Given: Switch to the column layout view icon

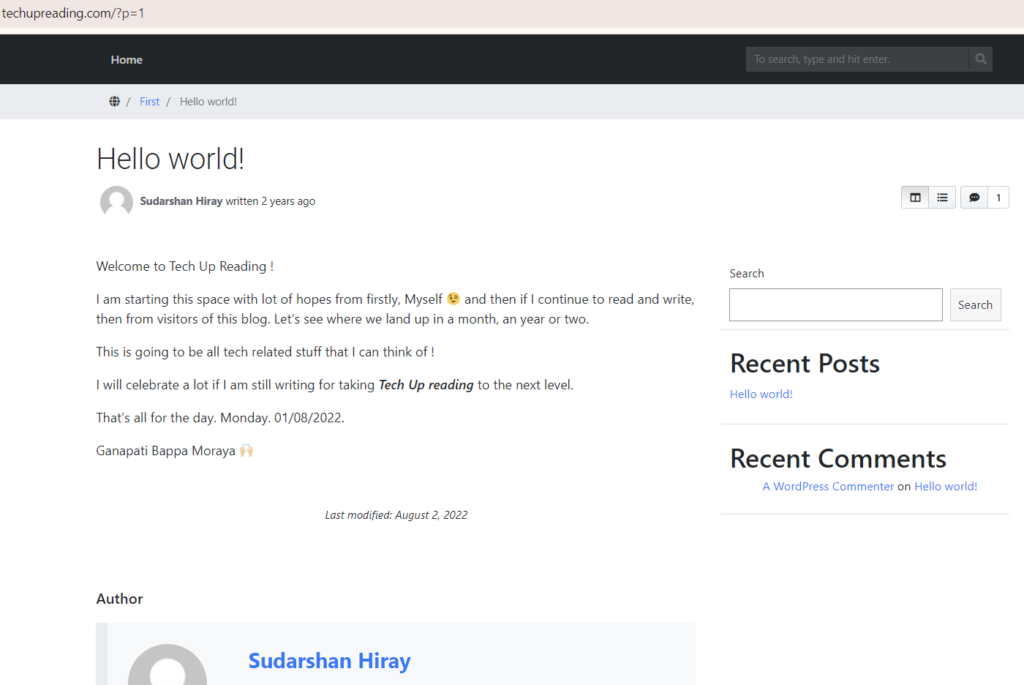Looking at the screenshot, I should coord(915,197).
